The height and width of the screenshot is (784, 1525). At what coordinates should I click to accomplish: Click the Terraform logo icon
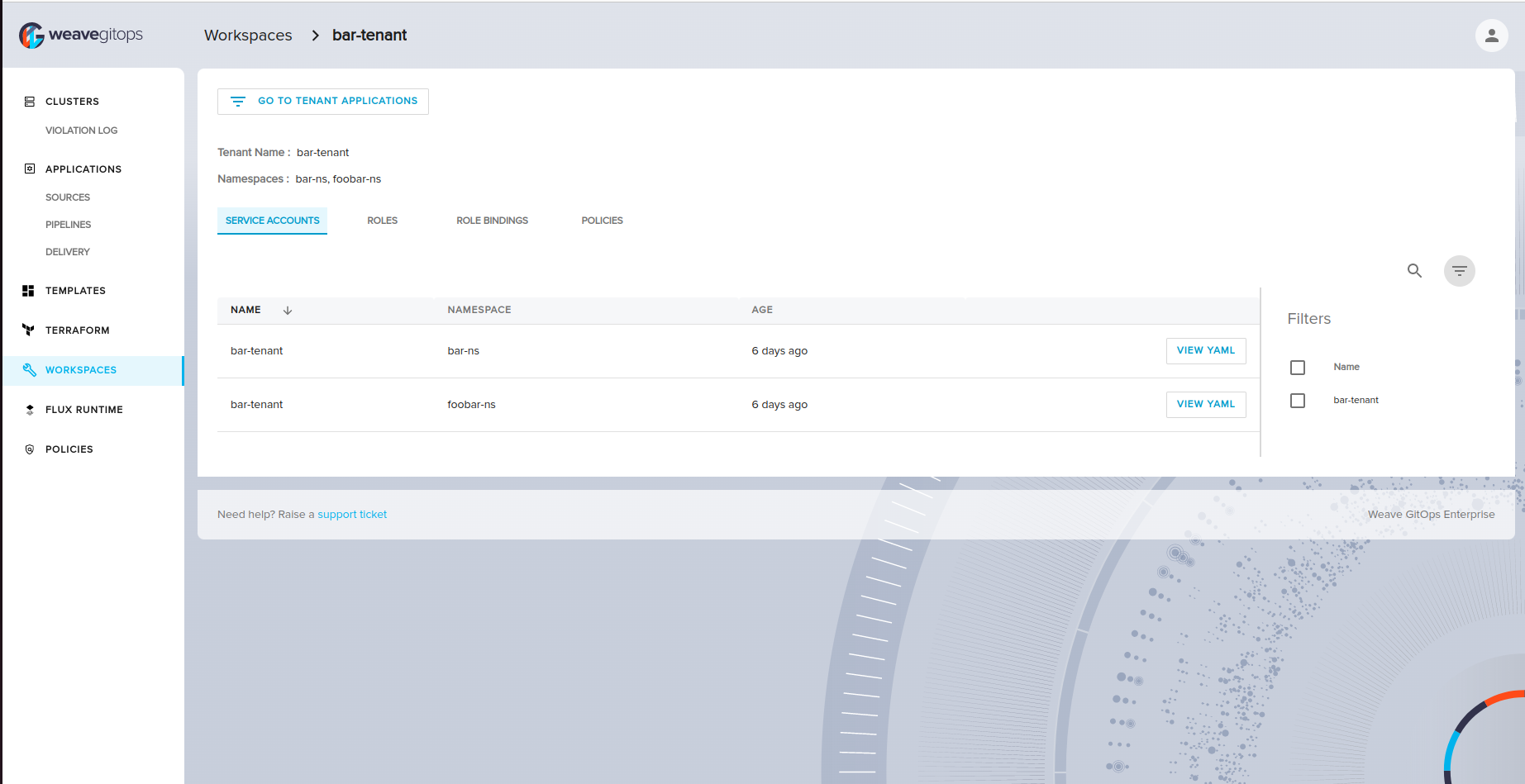click(28, 330)
